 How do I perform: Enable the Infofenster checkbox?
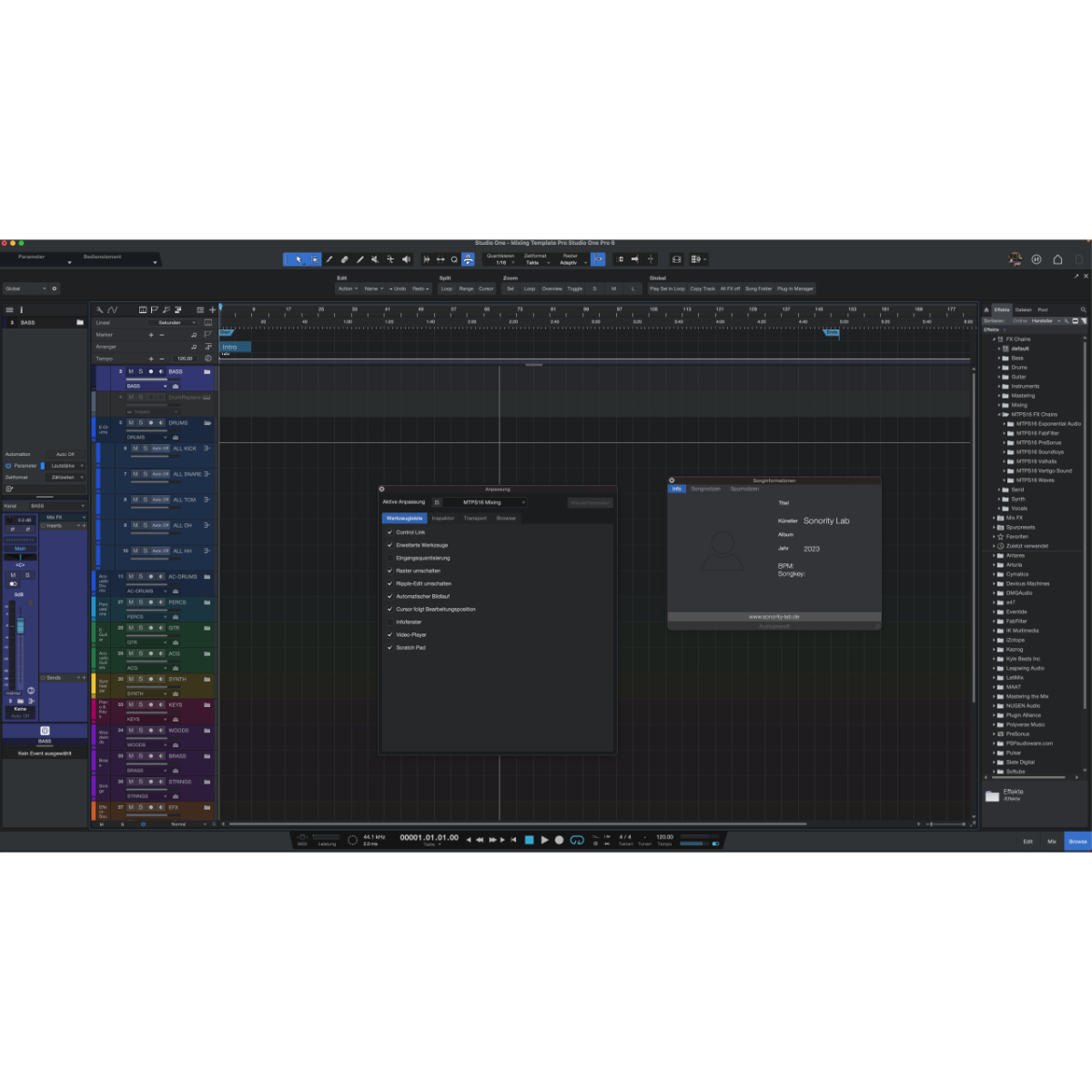[x=390, y=622]
